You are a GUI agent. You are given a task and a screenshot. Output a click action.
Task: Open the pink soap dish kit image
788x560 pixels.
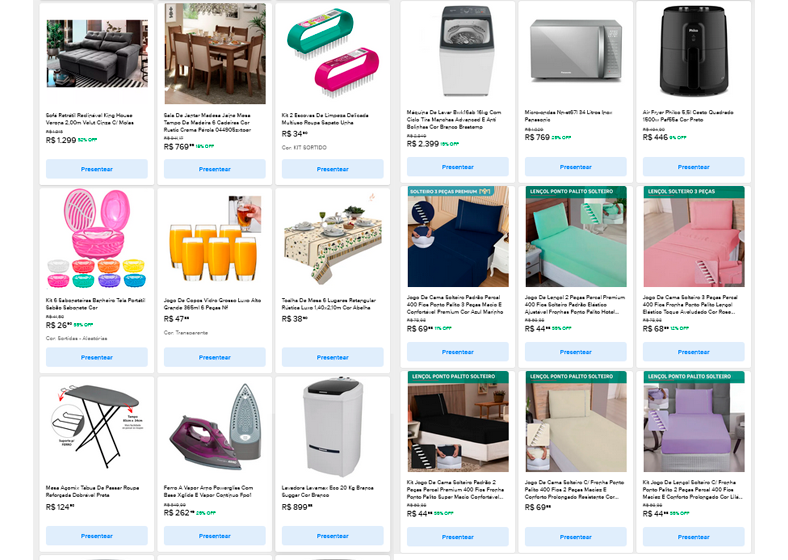click(96, 238)
